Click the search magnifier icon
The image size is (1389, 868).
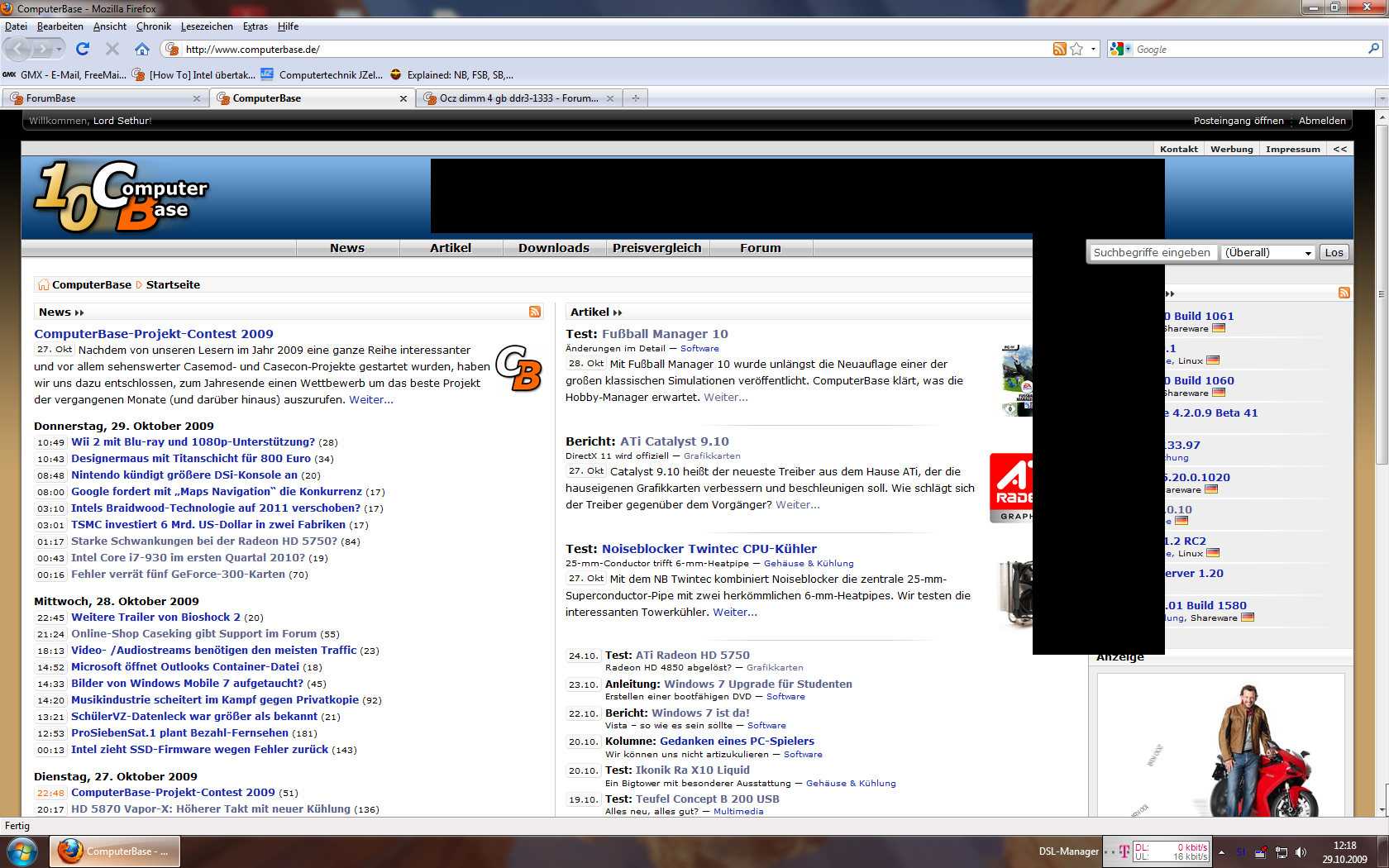[1373, 50]
